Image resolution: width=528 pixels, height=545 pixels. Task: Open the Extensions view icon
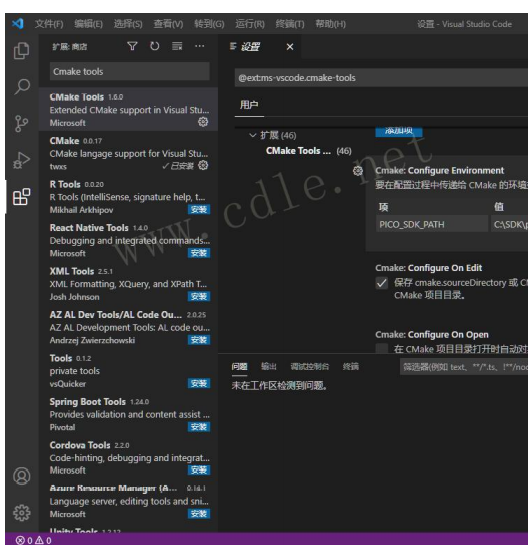(x=22, y=197)
